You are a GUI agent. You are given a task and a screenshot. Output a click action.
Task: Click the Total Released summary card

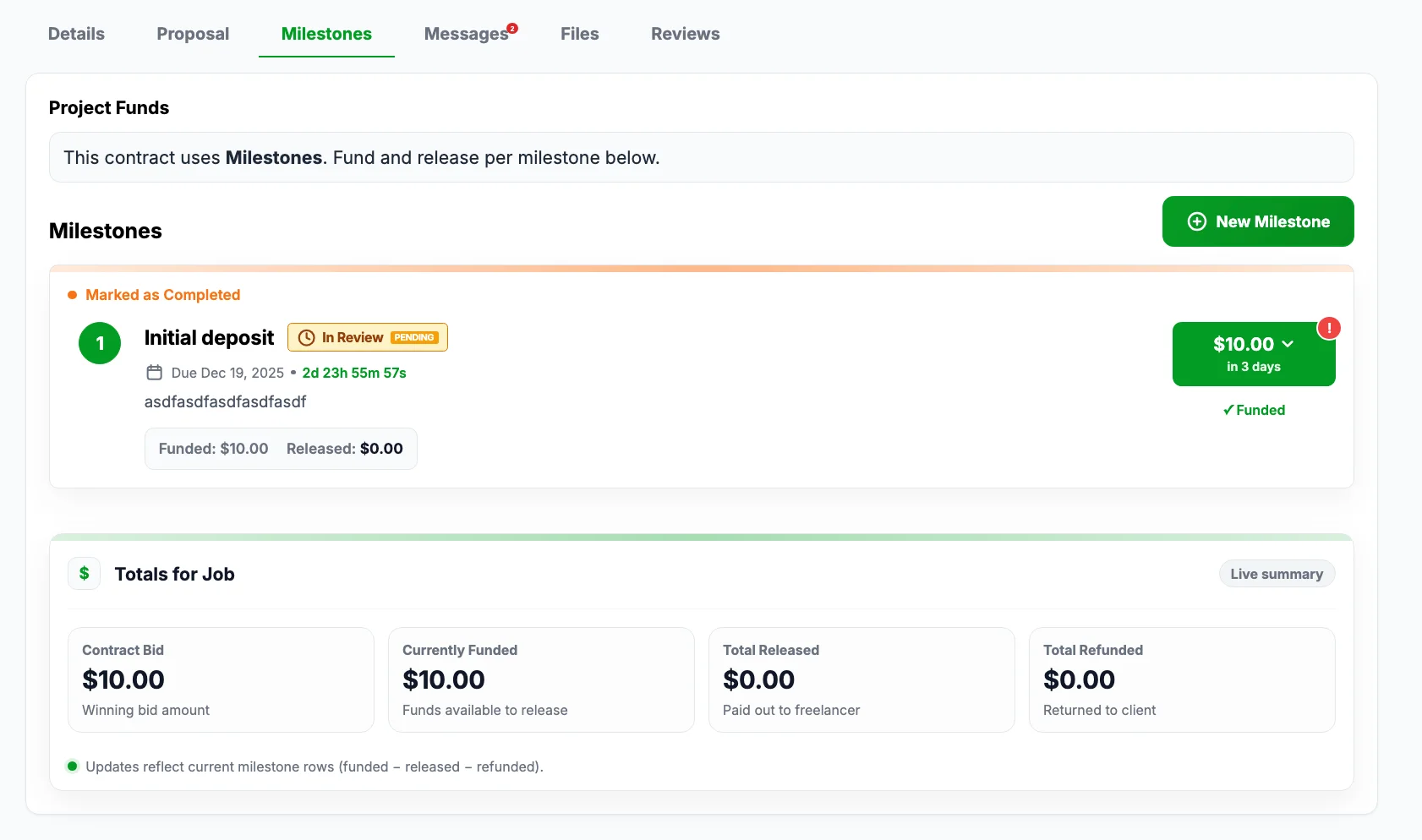(861, 679)
